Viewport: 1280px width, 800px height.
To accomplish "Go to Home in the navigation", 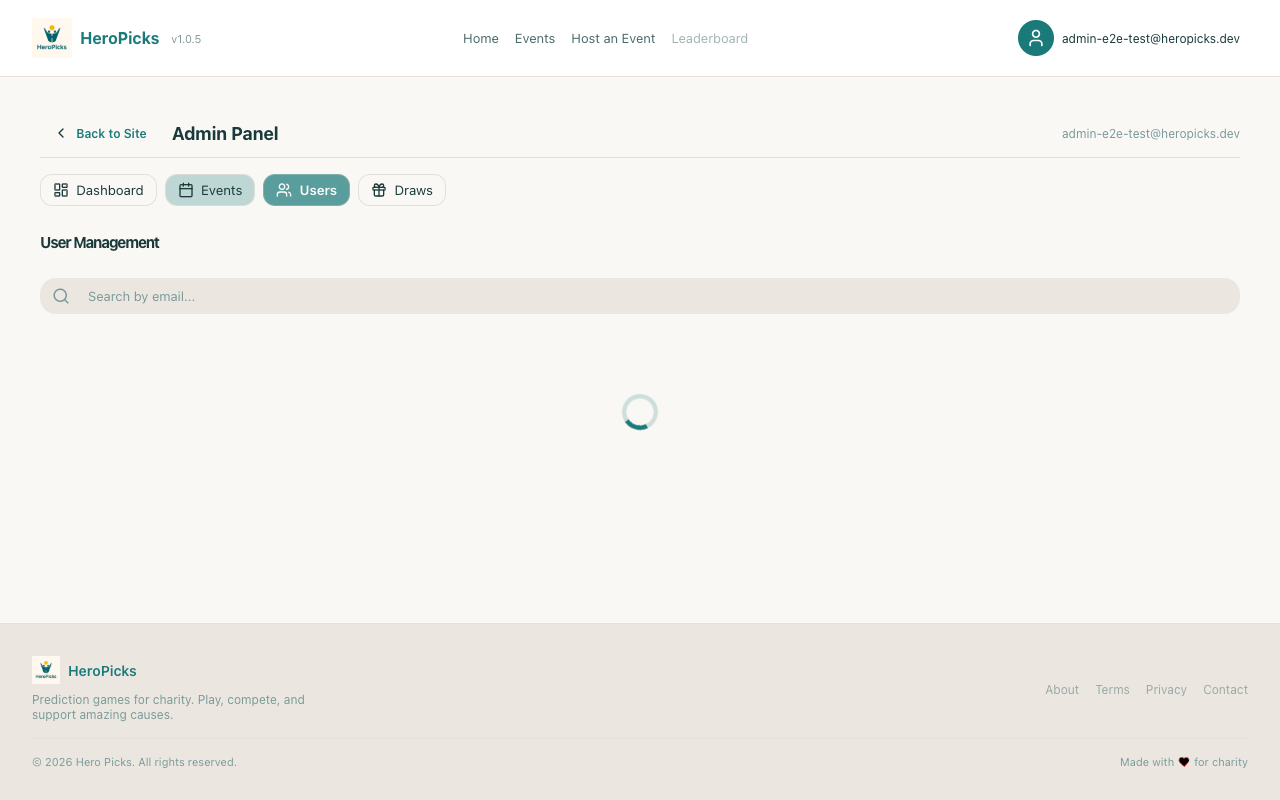I will (480, 38).
